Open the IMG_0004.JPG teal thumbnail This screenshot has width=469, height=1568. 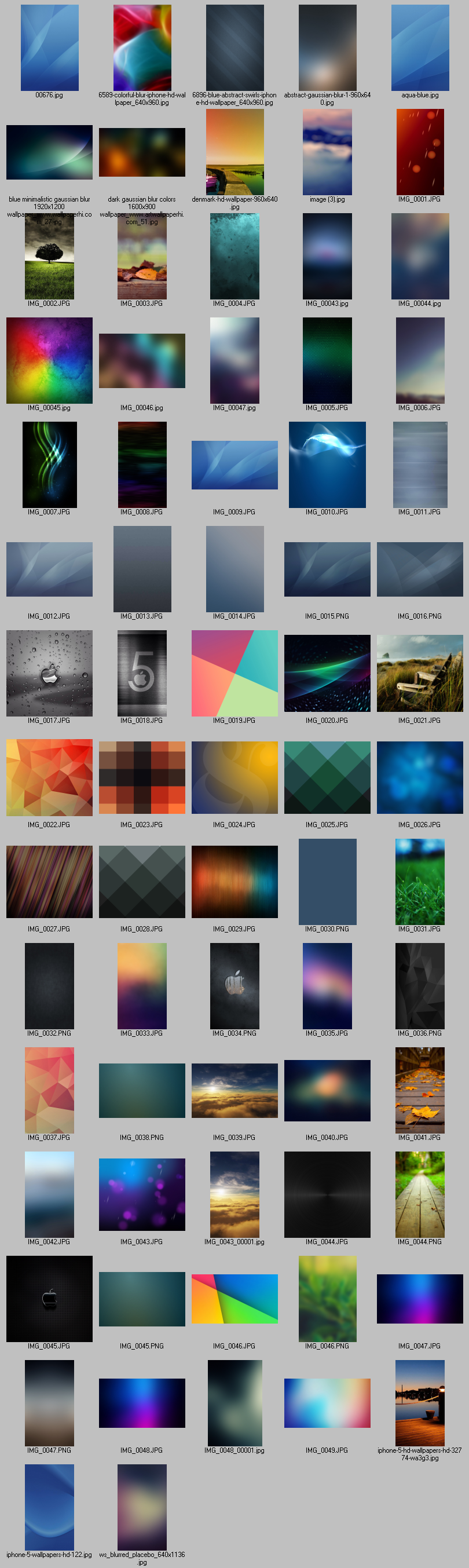tap(235, 256)
